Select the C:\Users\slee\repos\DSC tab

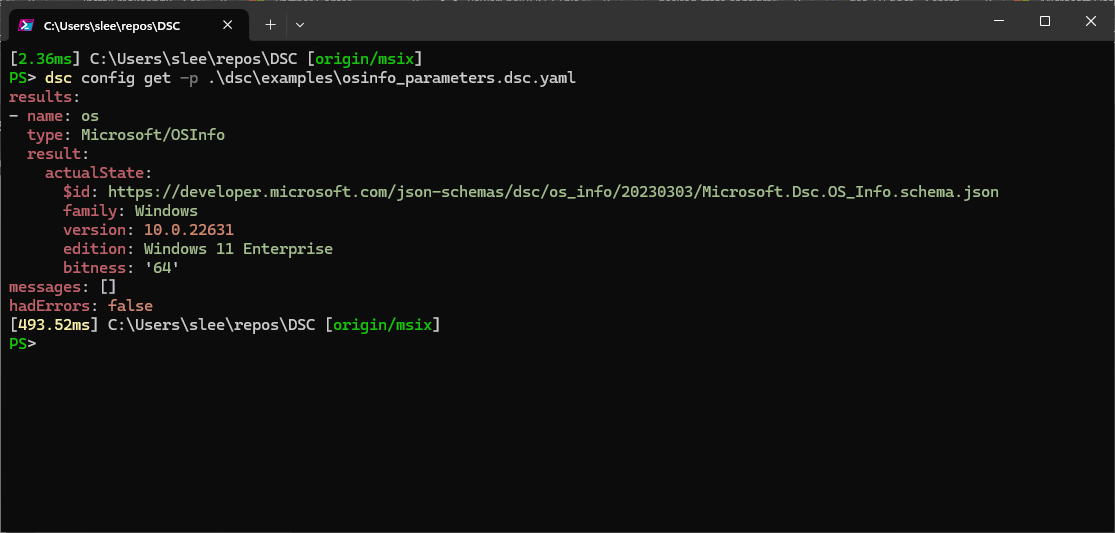coord(112,25)
